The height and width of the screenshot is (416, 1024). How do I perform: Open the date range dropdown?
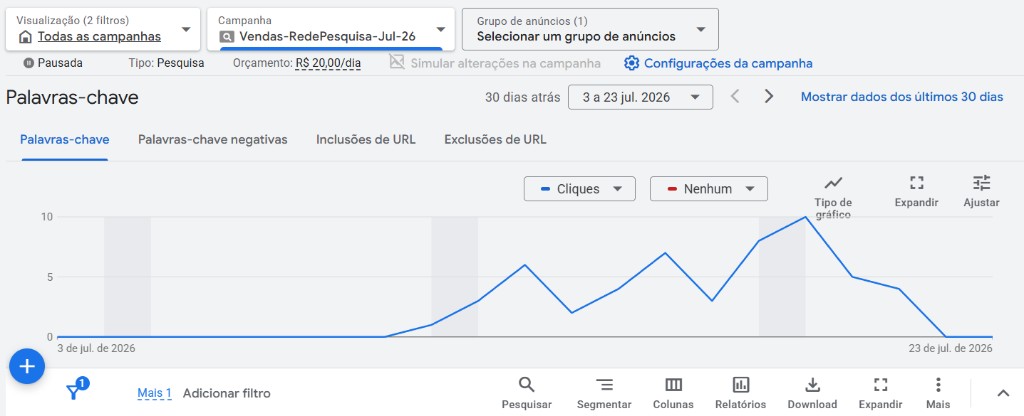(x=641, y=97)
